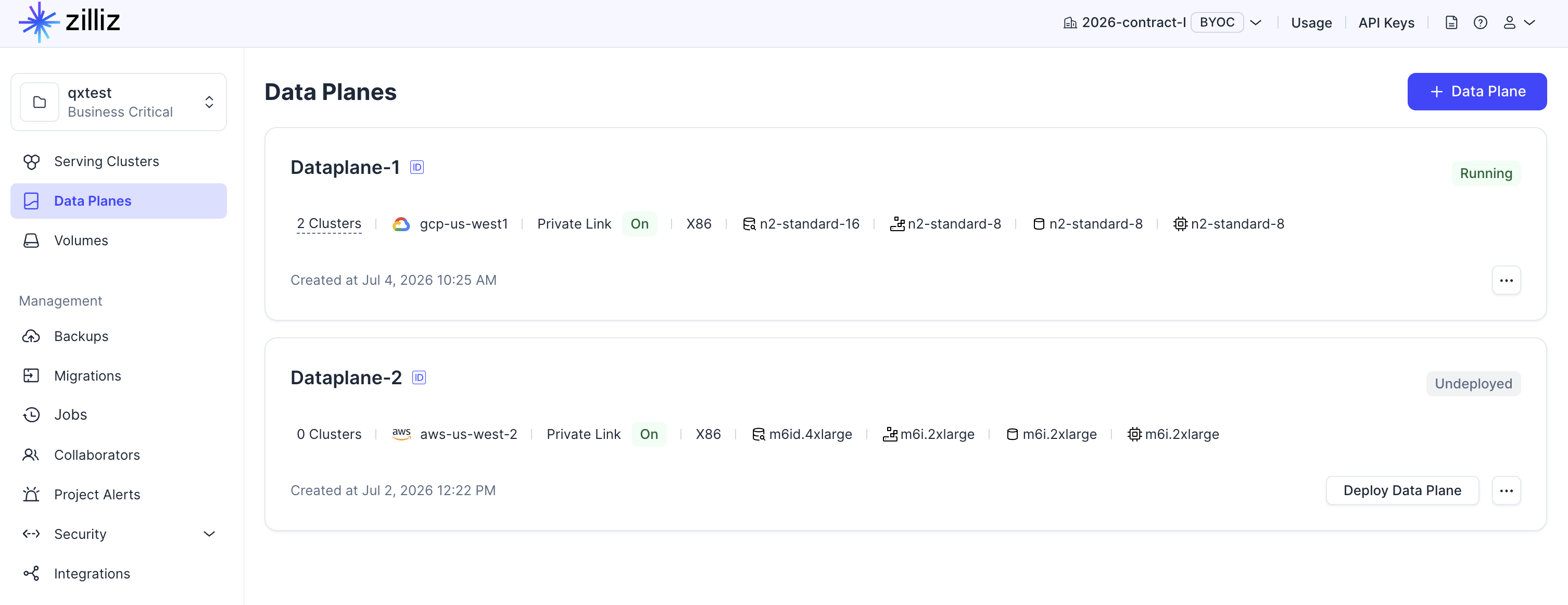Open Dataplane-1 more options menu
1568x605 pixels.
click(x=1506, y=281)
